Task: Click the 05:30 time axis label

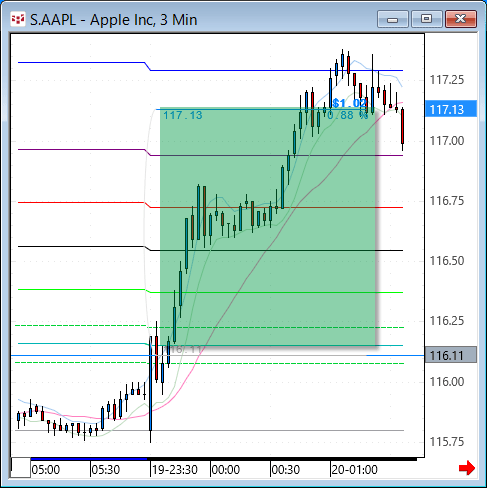Action: click(106, 470)
